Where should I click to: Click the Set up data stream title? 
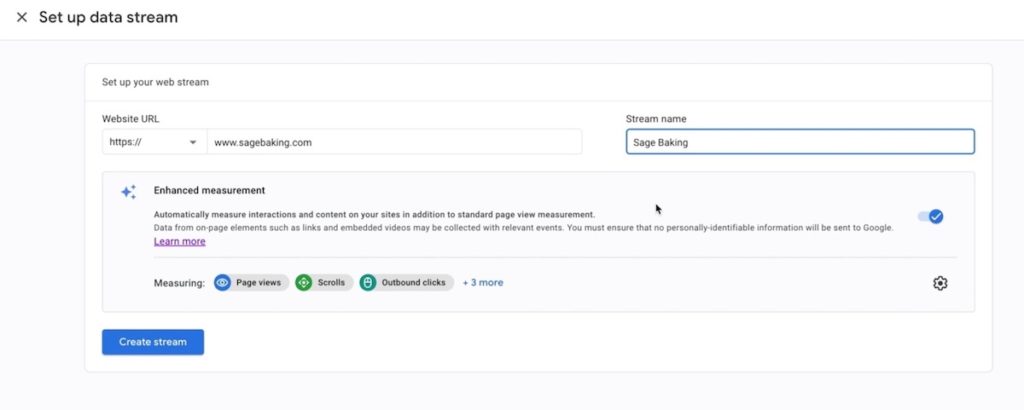[x=108, y=18]
